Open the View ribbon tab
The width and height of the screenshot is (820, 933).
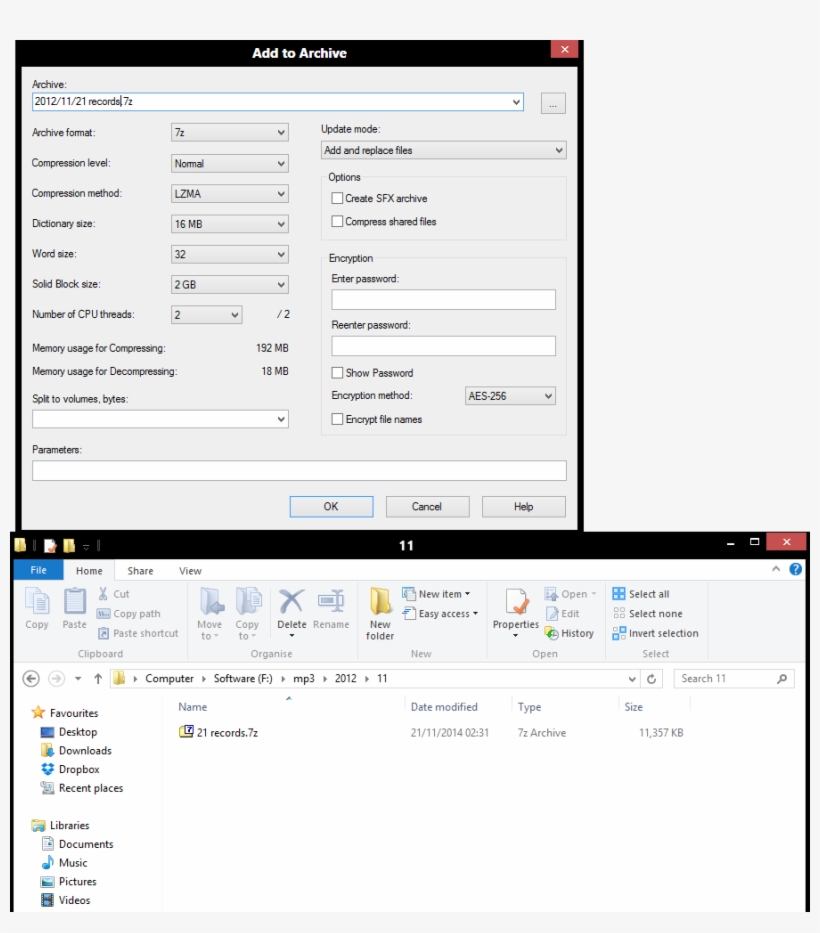click(190, 571)
